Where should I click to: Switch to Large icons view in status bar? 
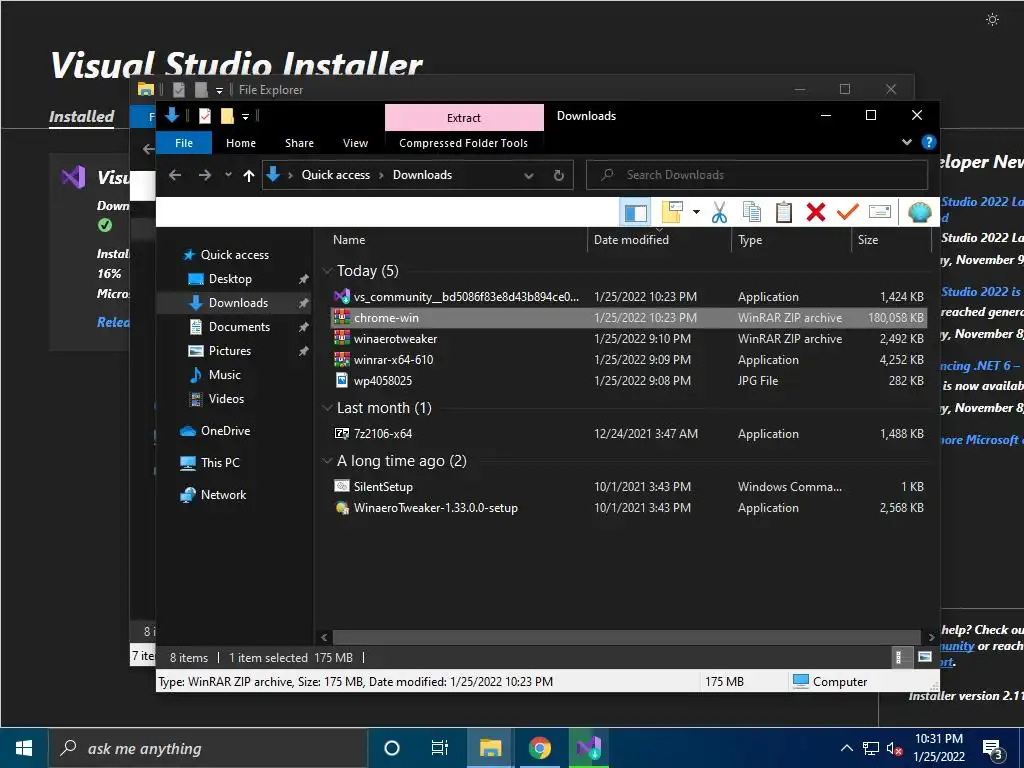coord(925,657)
